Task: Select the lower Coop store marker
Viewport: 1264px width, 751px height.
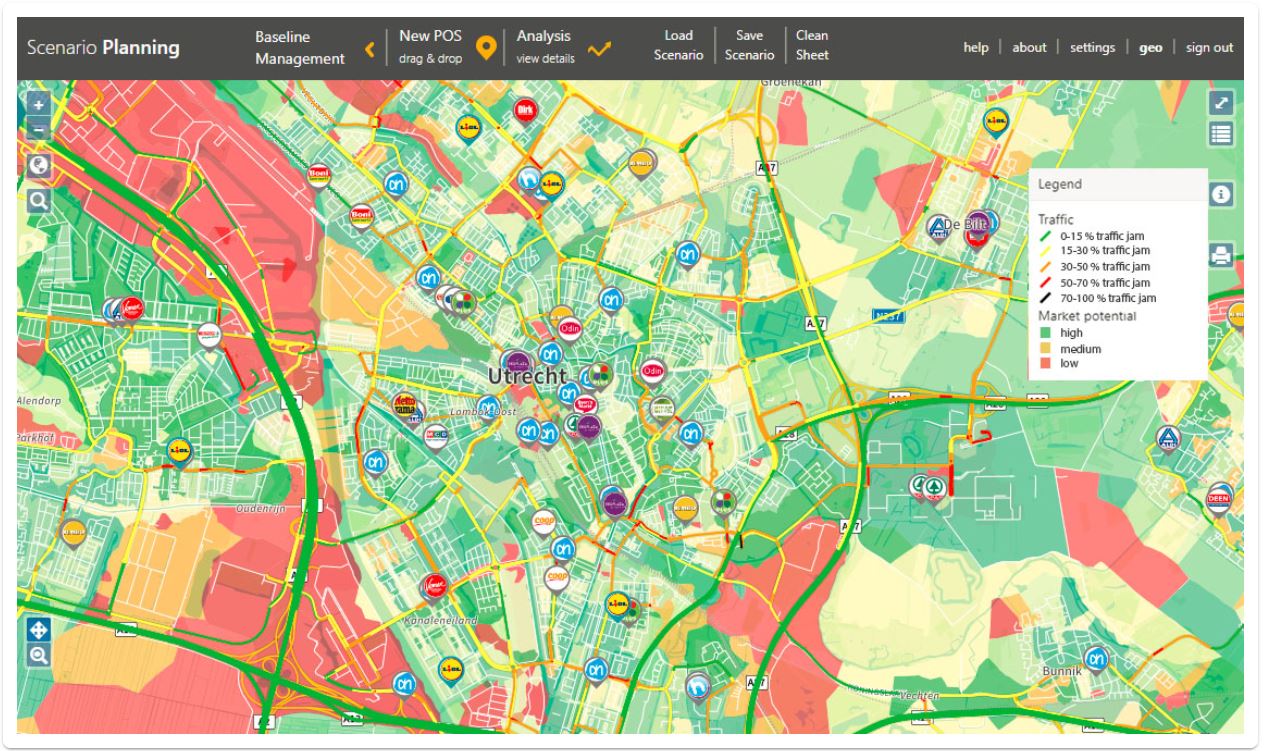Action: point(556,578)
